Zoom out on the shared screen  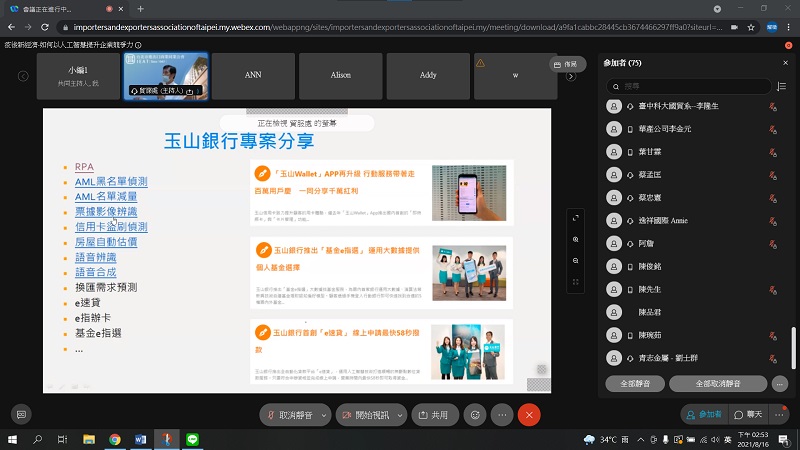pos(576,261)
